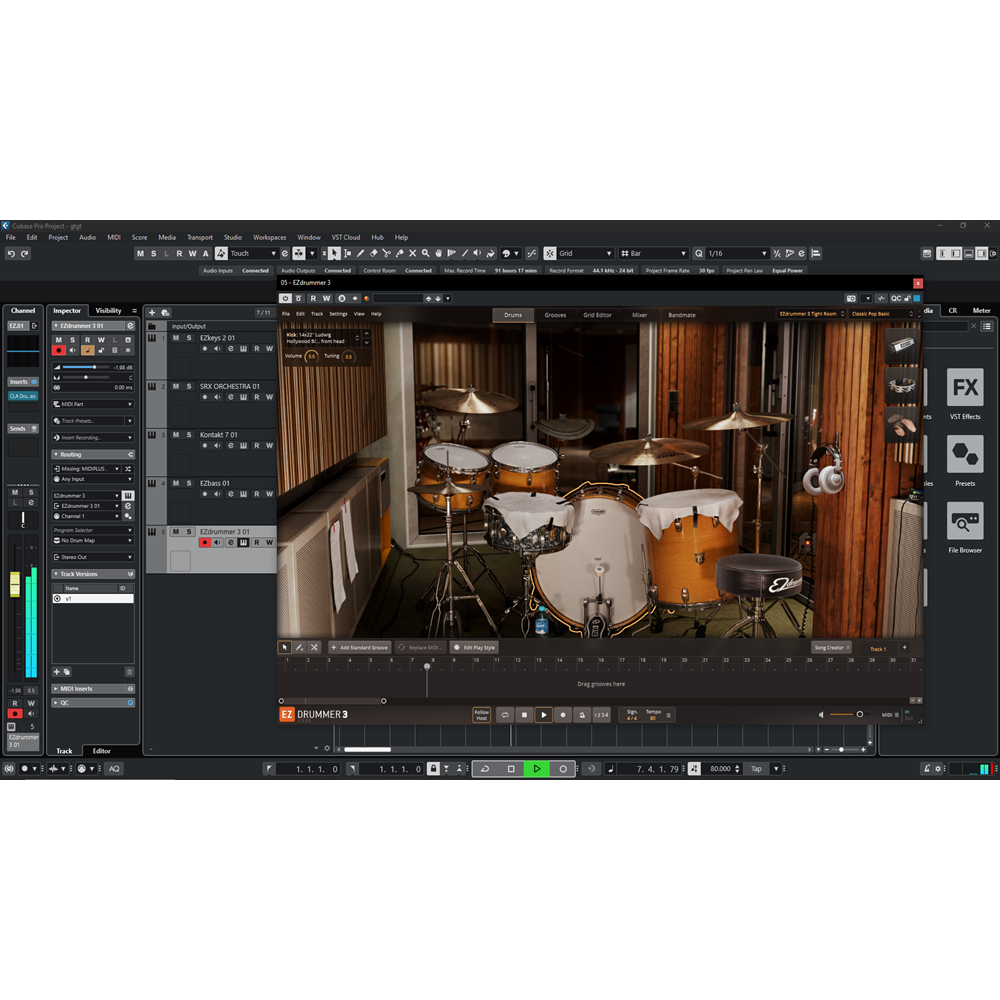Viewport: 1000px width, 1000px height.
Task: Open the Studio menu
Action: 233,237
